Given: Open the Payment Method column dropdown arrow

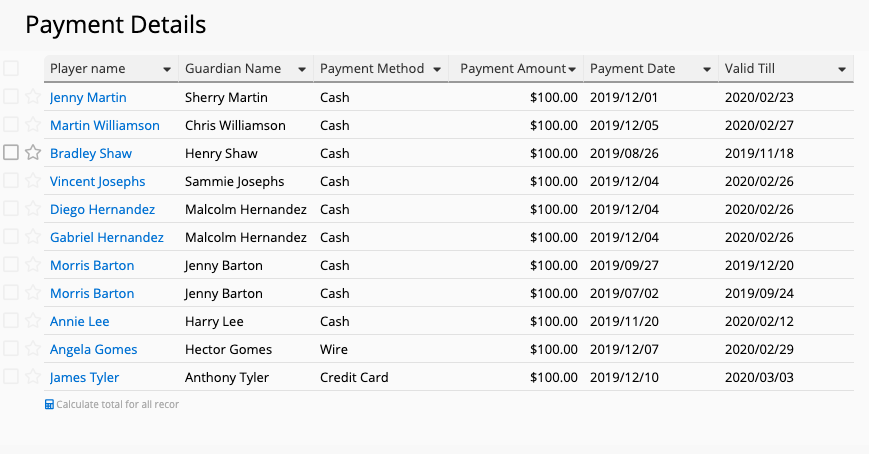Looking at the screenshot, I should click(x=437, y=69).
